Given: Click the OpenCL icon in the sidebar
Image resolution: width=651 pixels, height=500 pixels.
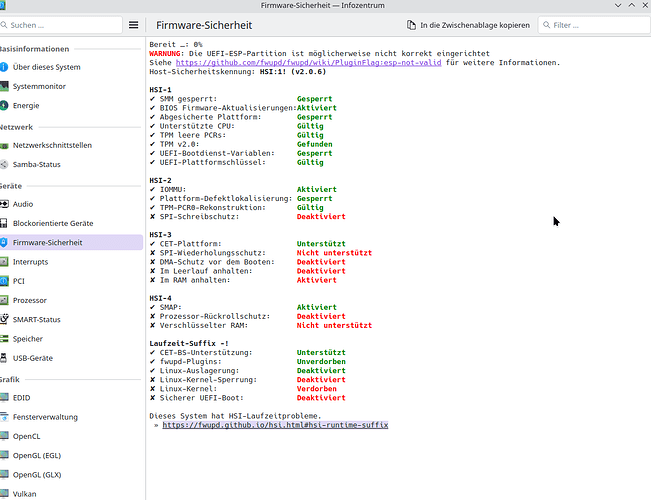Looking at the screenshot, I should point(4,436).
